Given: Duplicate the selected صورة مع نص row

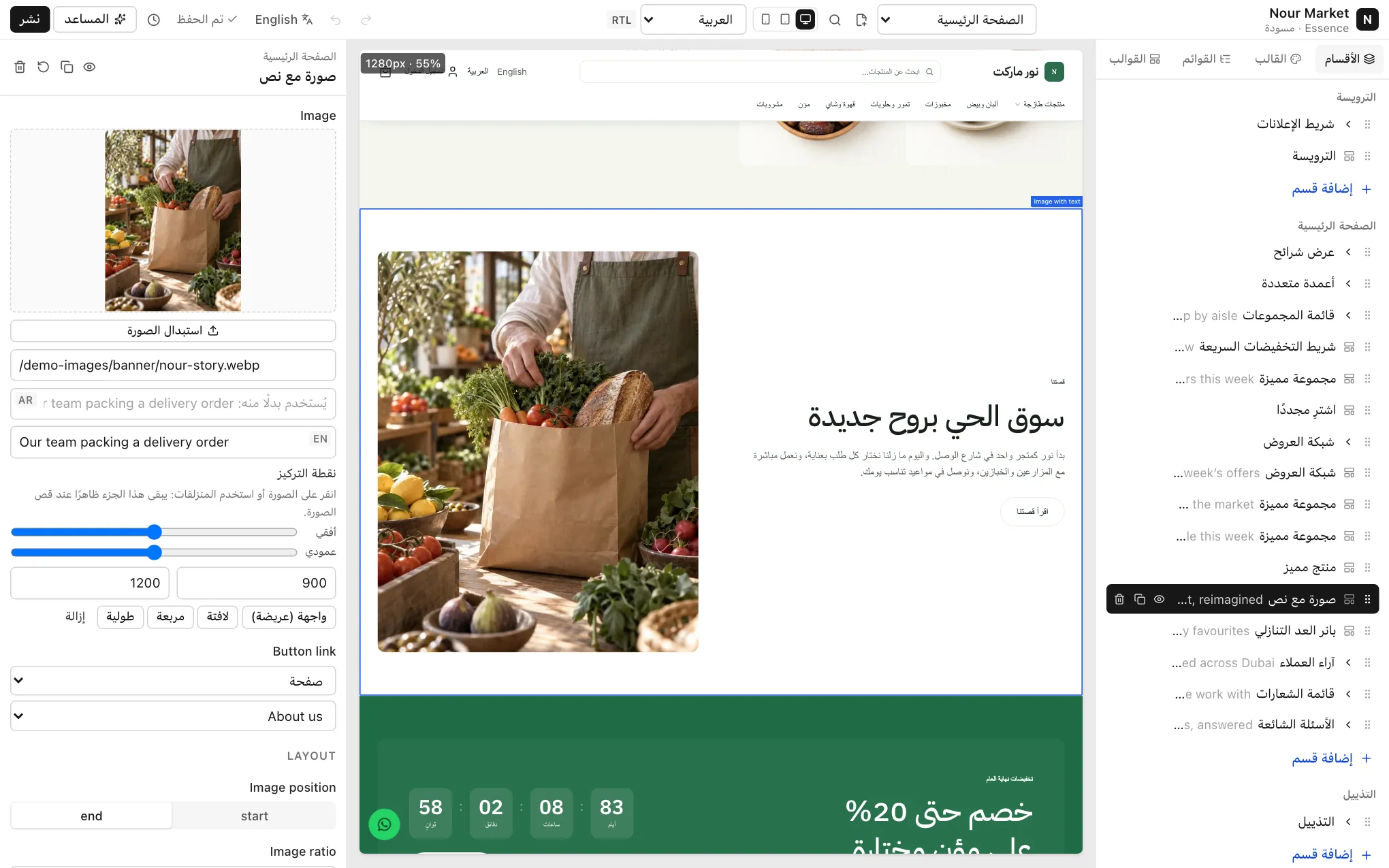Looking at the screenshot, I should coord(1140,599).
